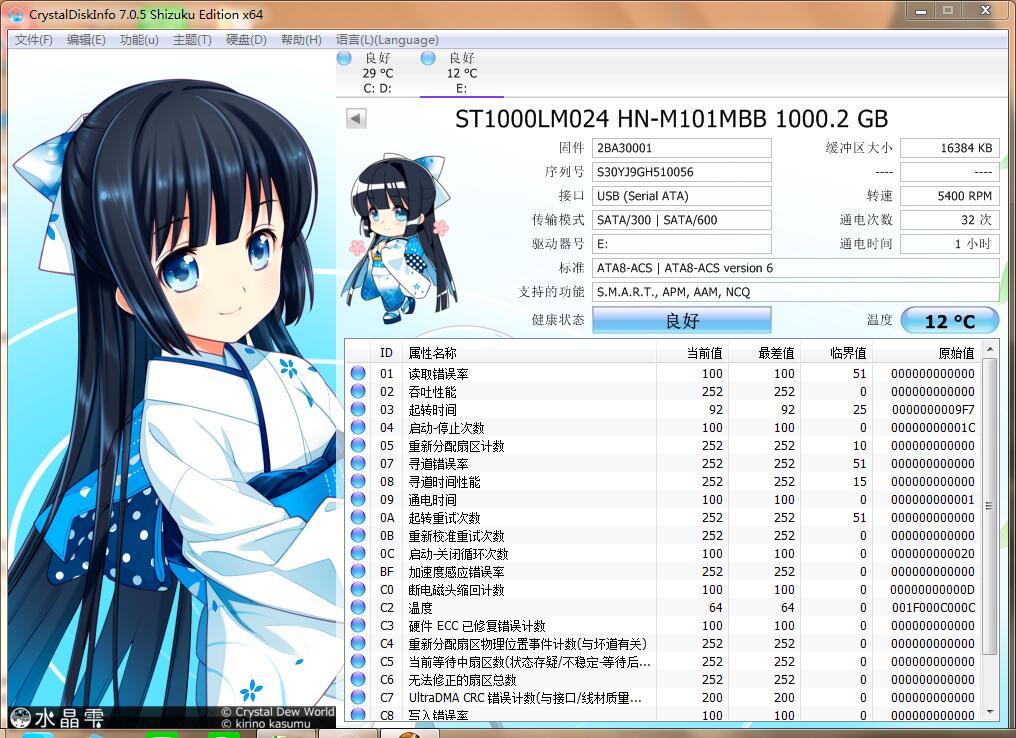Viewport: 1016px width, 738px height.
Task: Click the raw value 001F000C000C in 温度 row
Action: pyautogui.click(x=933, y=607)
